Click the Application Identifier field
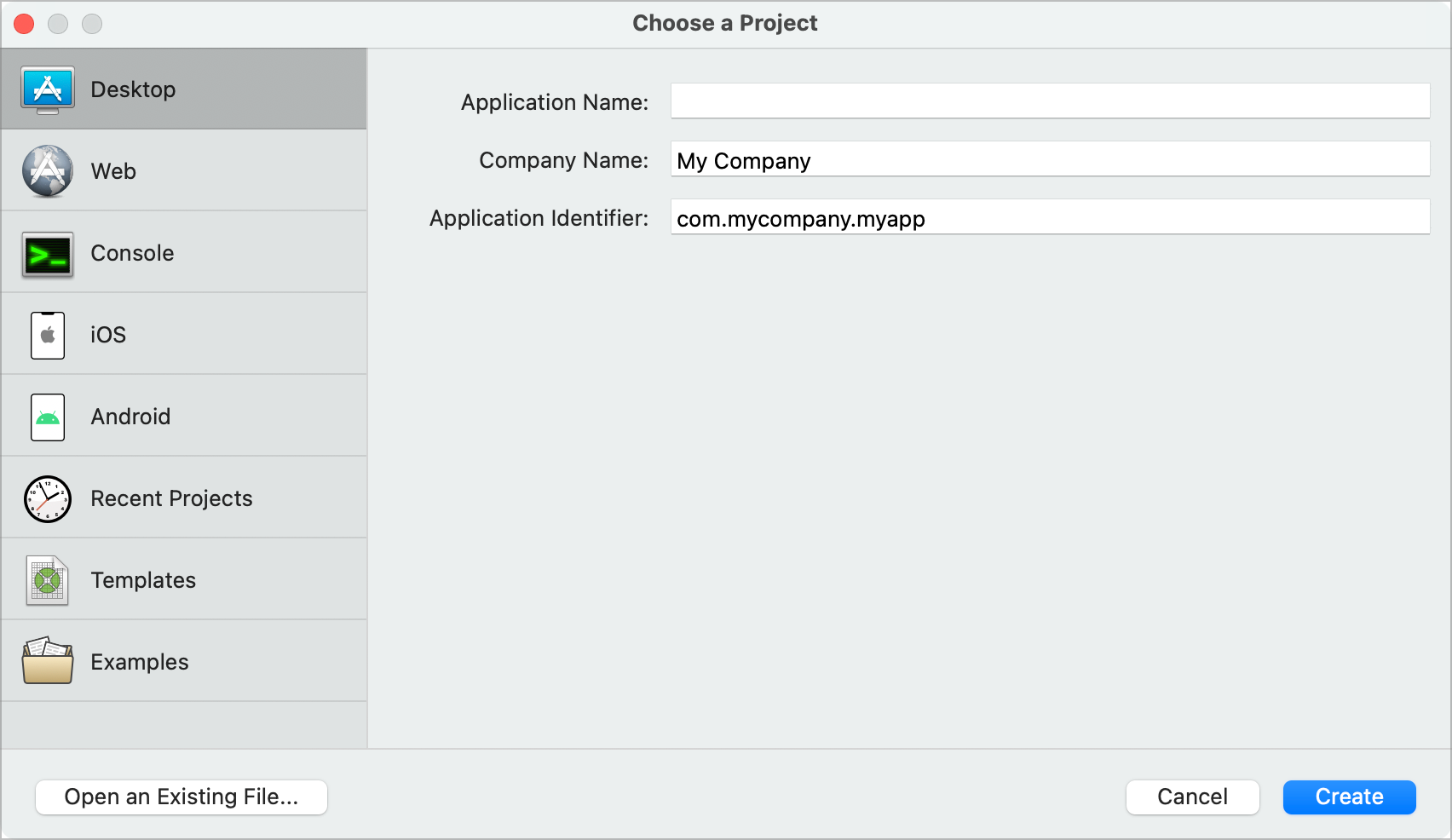Image resolution: width=1452 pixels, height=840 pixels. point(1050,217)
